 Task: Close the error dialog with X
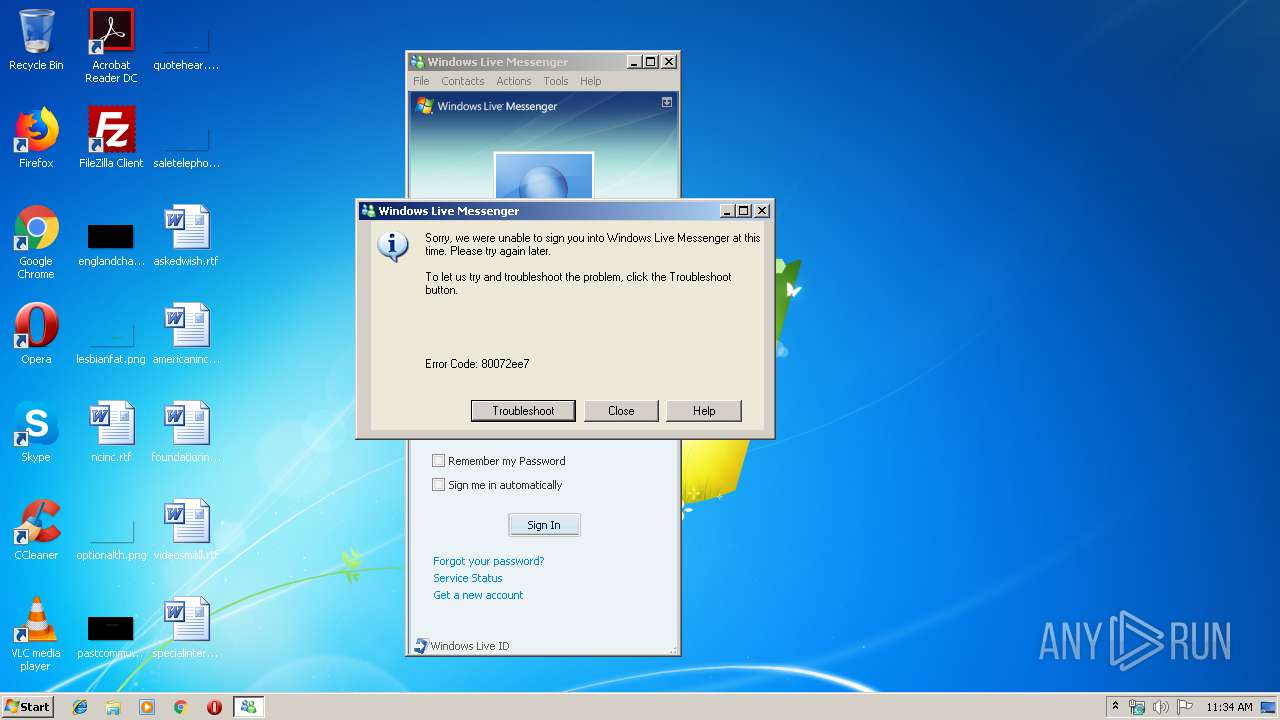pyautogui.click(x=762, y=211)
